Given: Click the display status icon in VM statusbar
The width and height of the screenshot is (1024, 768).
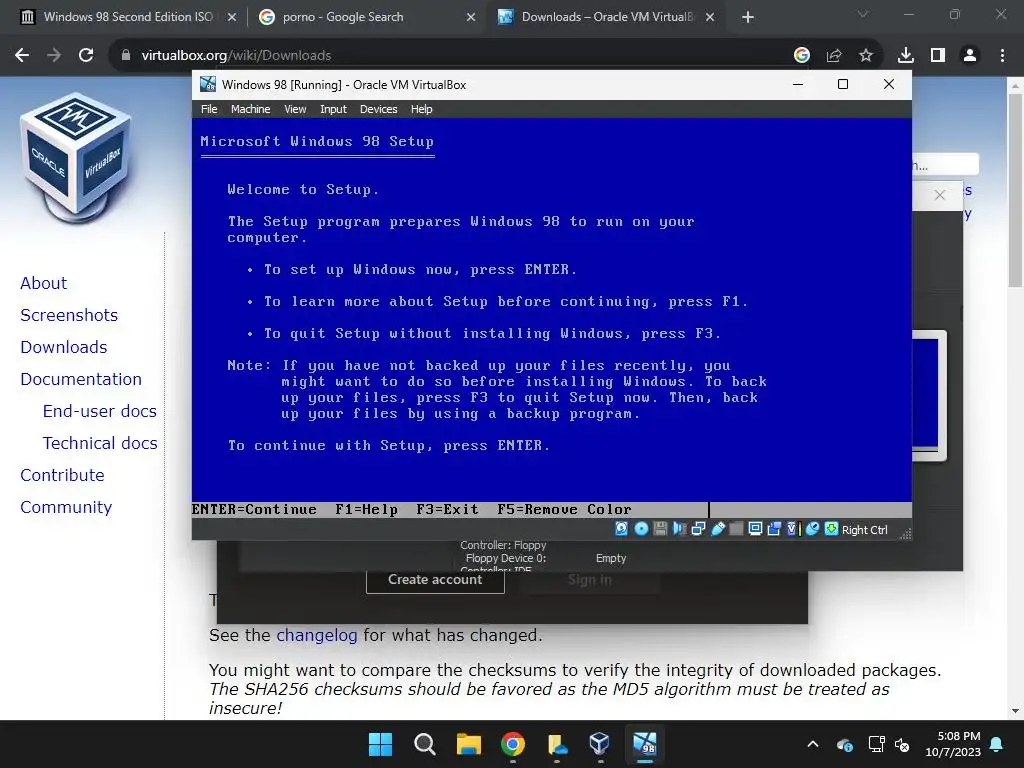Looking at the screenshot, I should click(x=755, y=529).
